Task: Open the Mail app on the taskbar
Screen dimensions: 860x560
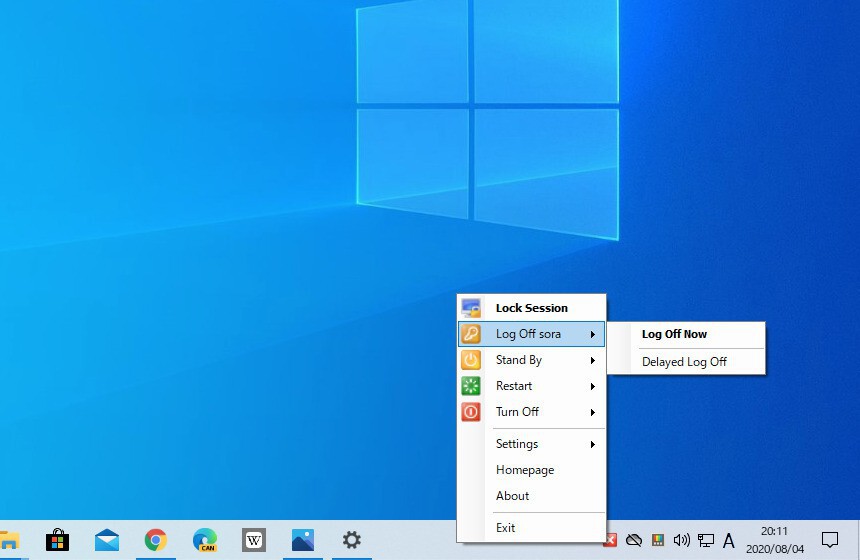Action: pos(107,540)
